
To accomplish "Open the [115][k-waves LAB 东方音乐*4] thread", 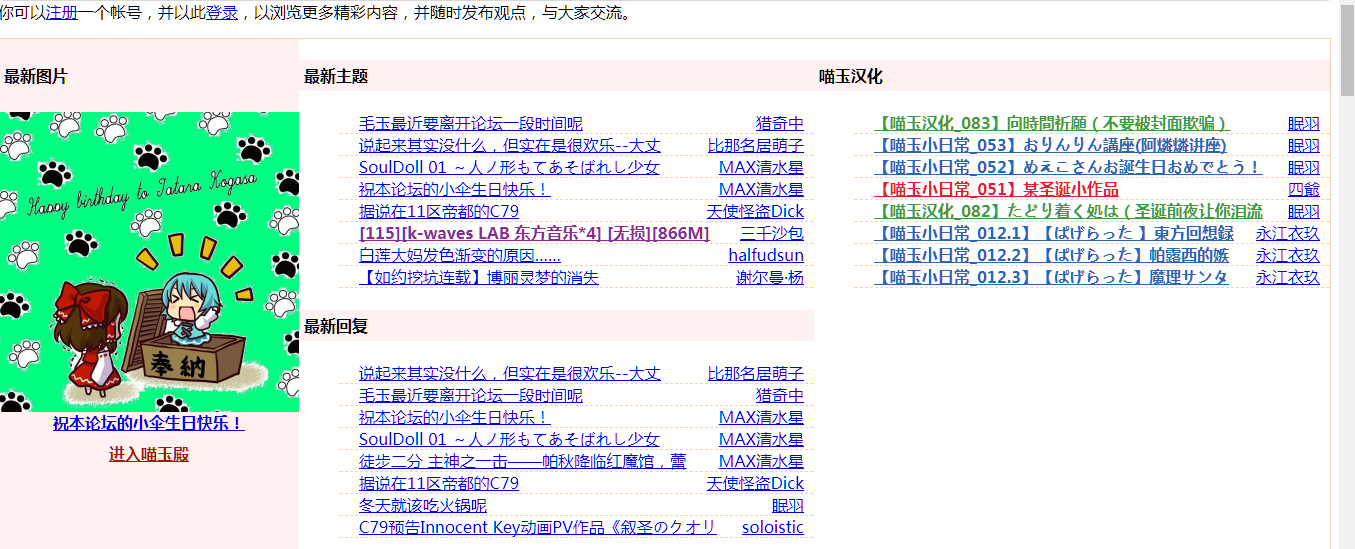I will coord(534,234).
